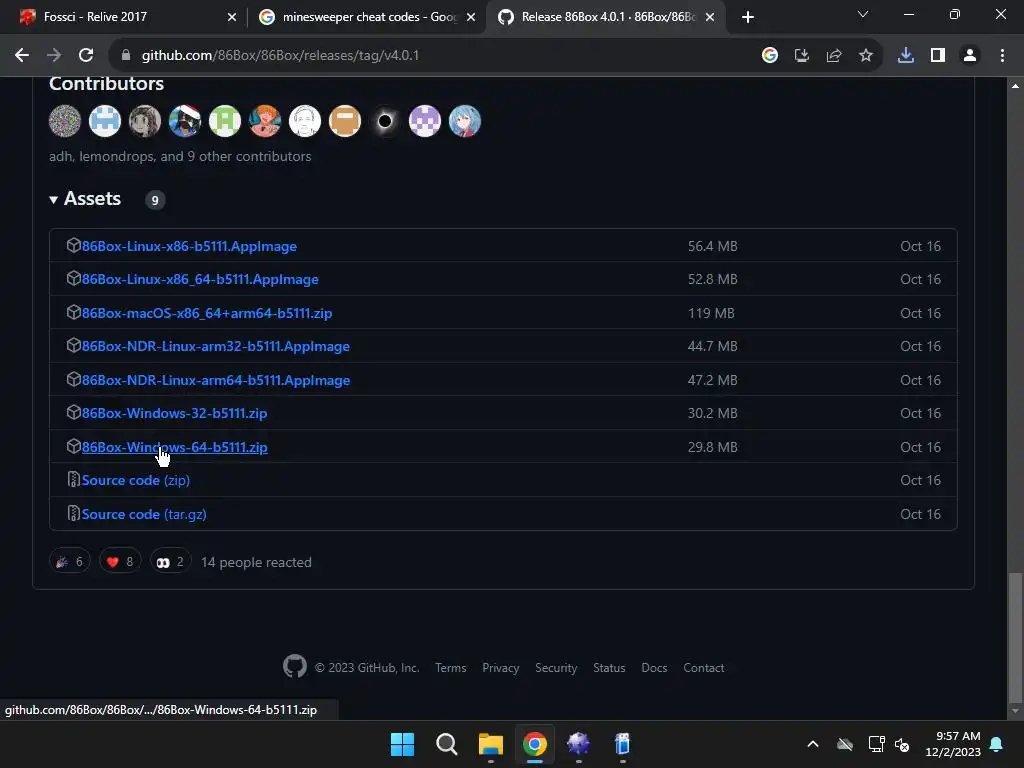Open the black circle contributor avatar
Image resolution: width=1024 pixels, height=768 pixels.
coord(385,121)
